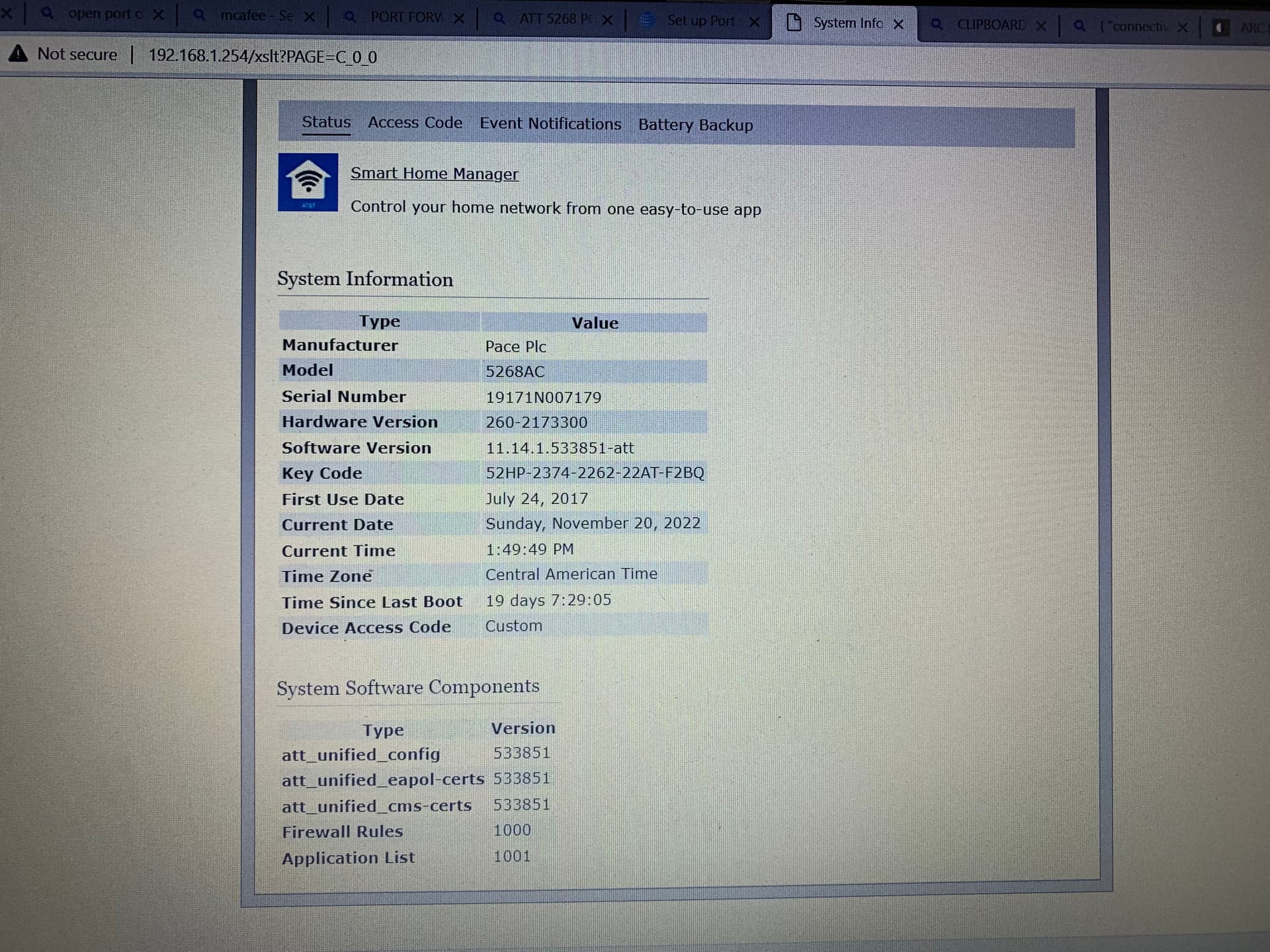Open the Battery Backup page
Screen dimensions: 1270x952
(x=695, y=125)
